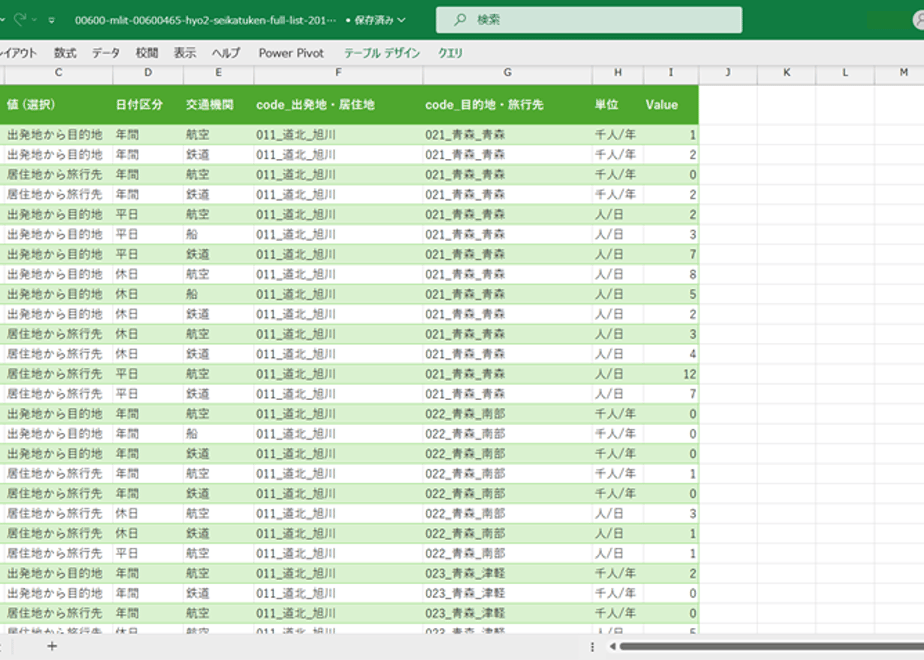Select column D header
This screenshot has height=660, width=924.
[x=148, y=72]
